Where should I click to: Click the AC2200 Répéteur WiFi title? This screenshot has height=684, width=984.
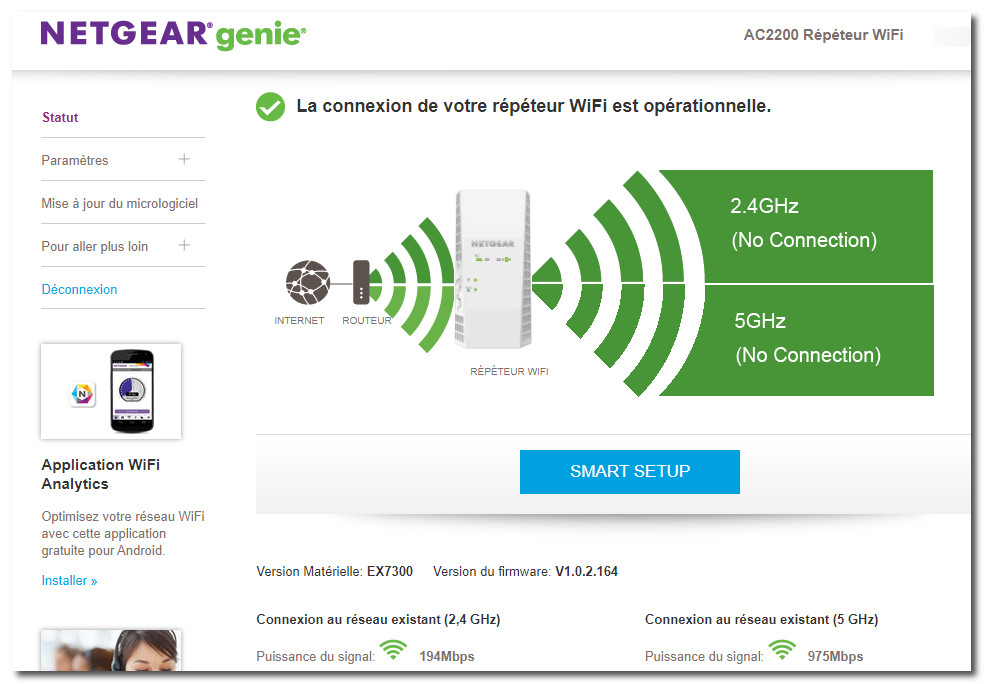[x=823, y=35]
